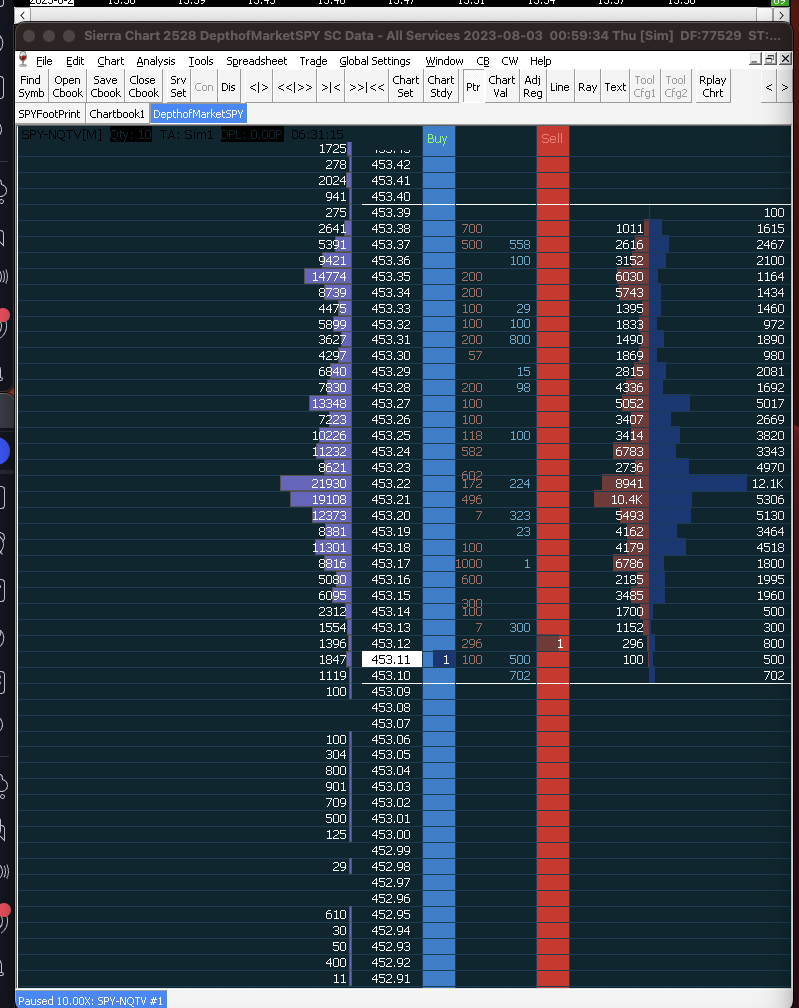
Task: Open the Analysis menu
Action: (x=156, y=61)
